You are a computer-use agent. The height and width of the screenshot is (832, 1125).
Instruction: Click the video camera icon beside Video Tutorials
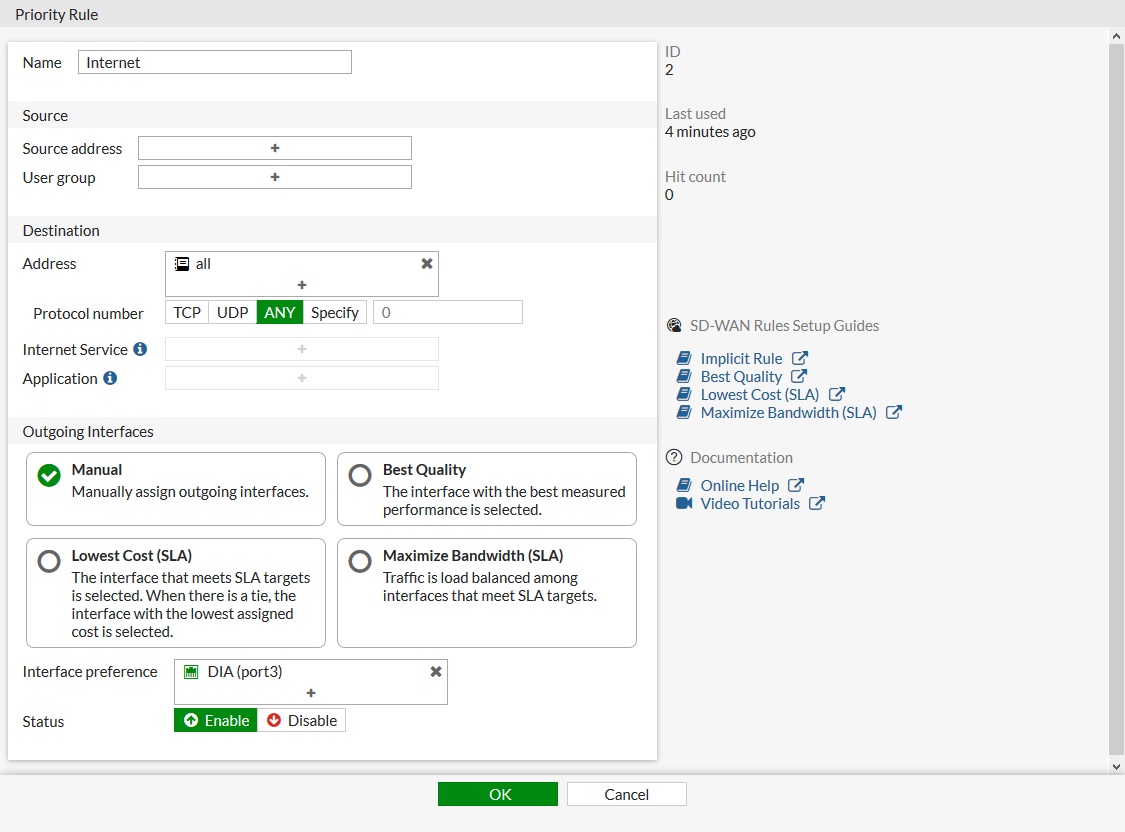coord(684,503)
